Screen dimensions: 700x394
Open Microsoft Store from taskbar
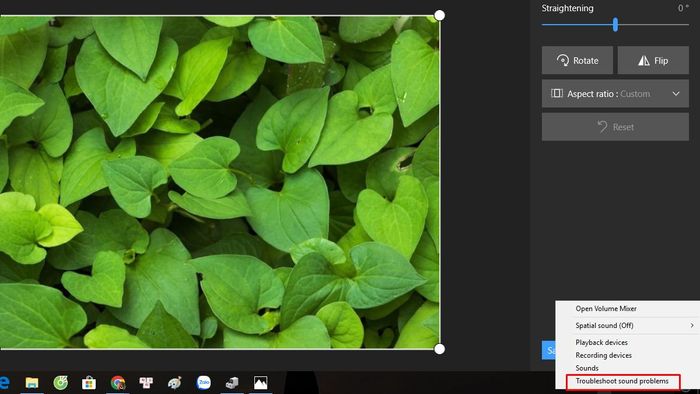click(89, 383)
